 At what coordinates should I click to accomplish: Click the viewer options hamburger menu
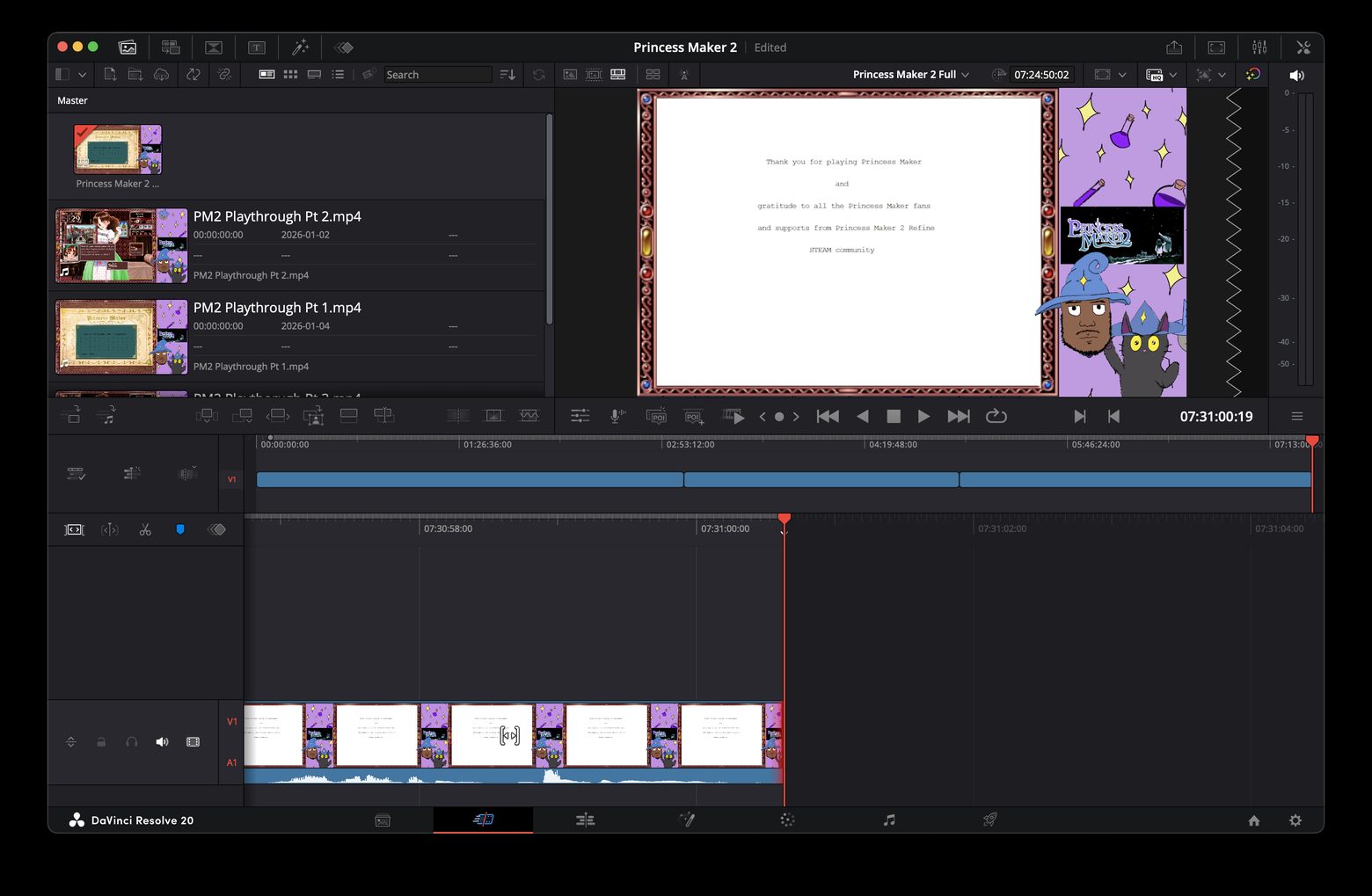point(1297,417)
